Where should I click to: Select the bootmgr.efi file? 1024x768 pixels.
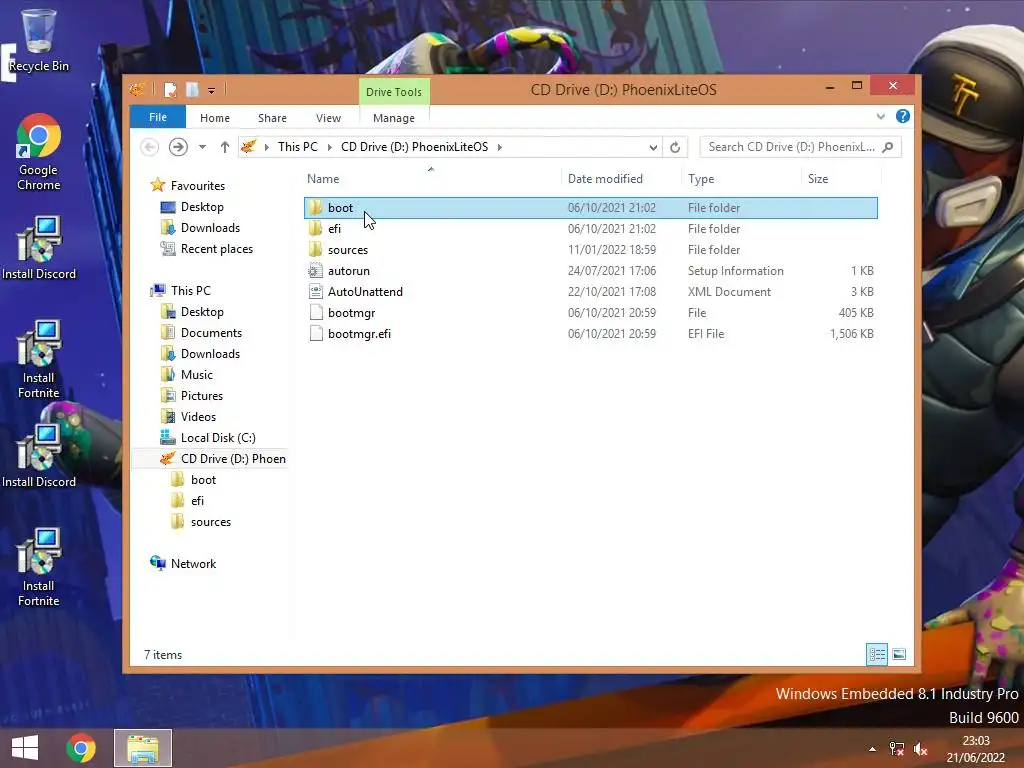[590, 333]
